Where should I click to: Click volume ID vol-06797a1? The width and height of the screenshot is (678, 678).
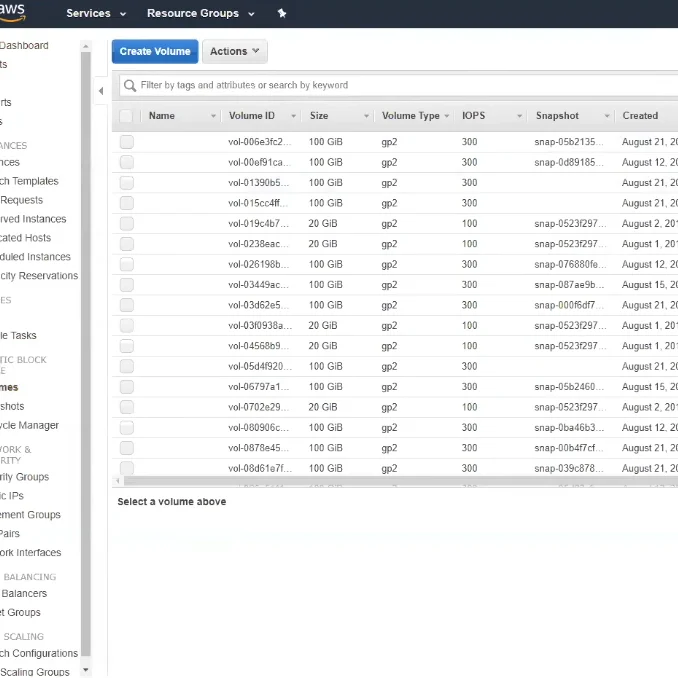[259, 387]
